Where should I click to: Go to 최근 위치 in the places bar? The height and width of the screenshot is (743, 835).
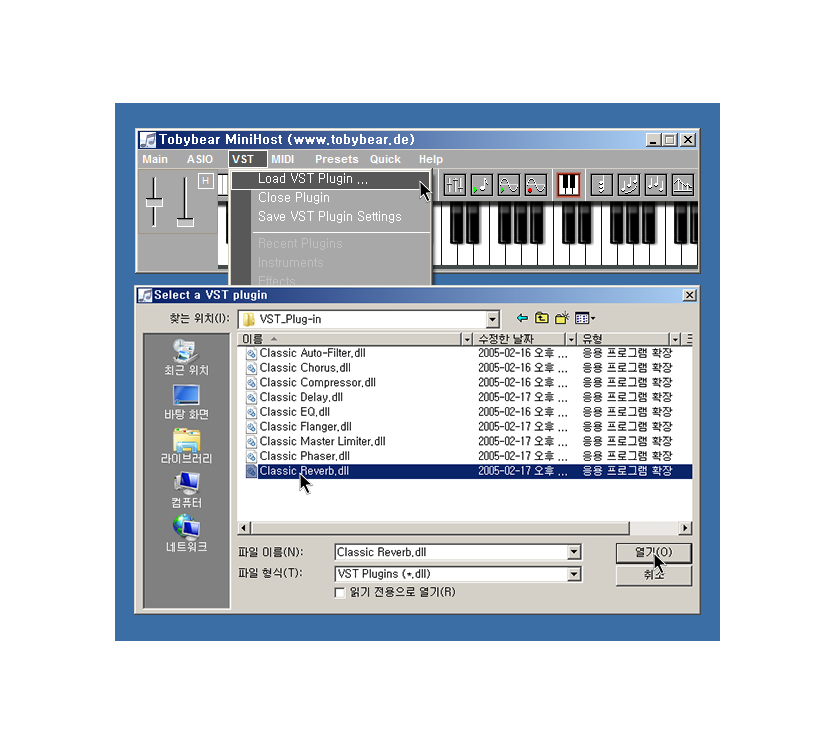[186, 358]
